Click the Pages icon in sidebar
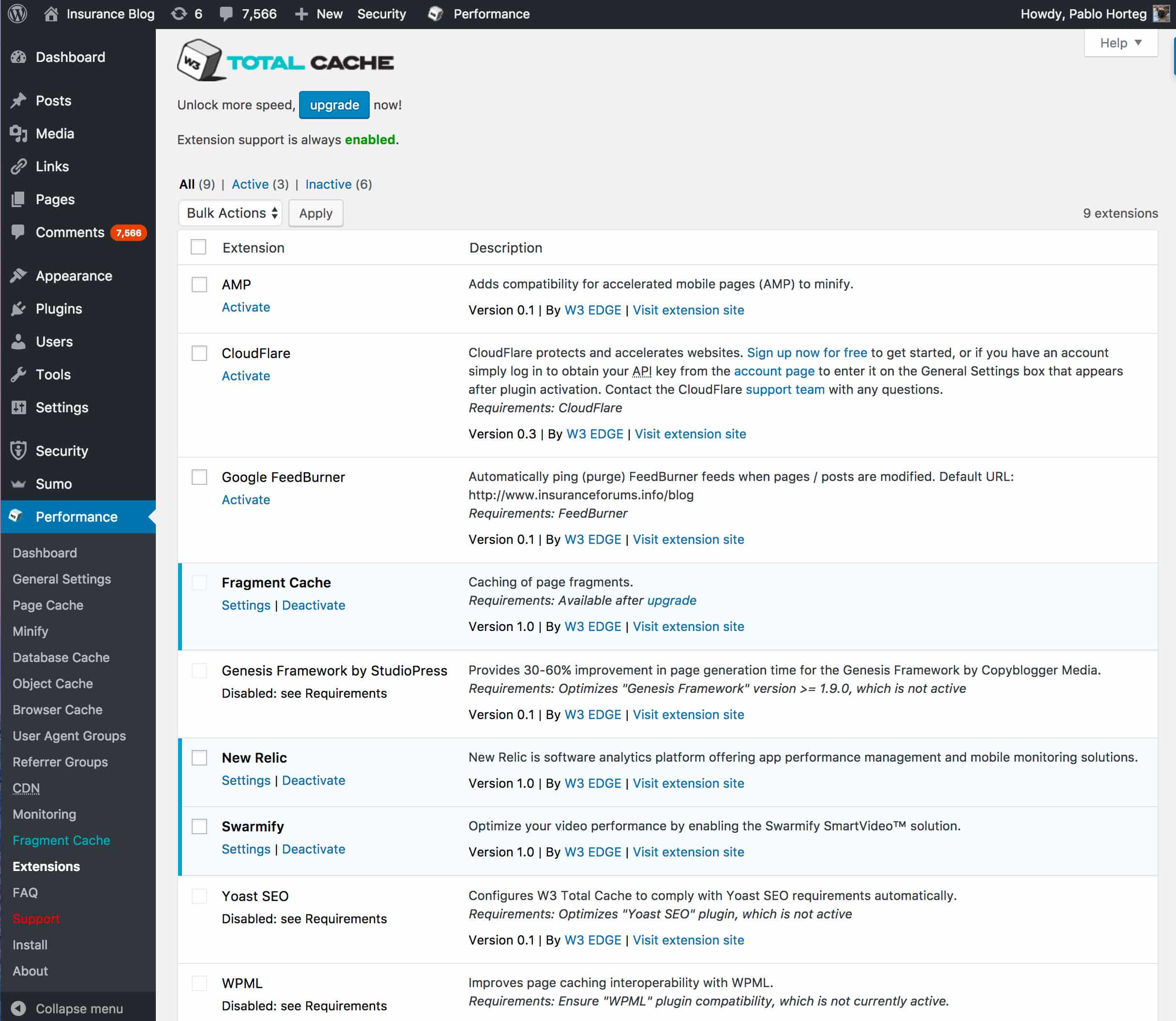This screenshot has width=1176, height=1021. pyautogui.click(x=19, y=199)
